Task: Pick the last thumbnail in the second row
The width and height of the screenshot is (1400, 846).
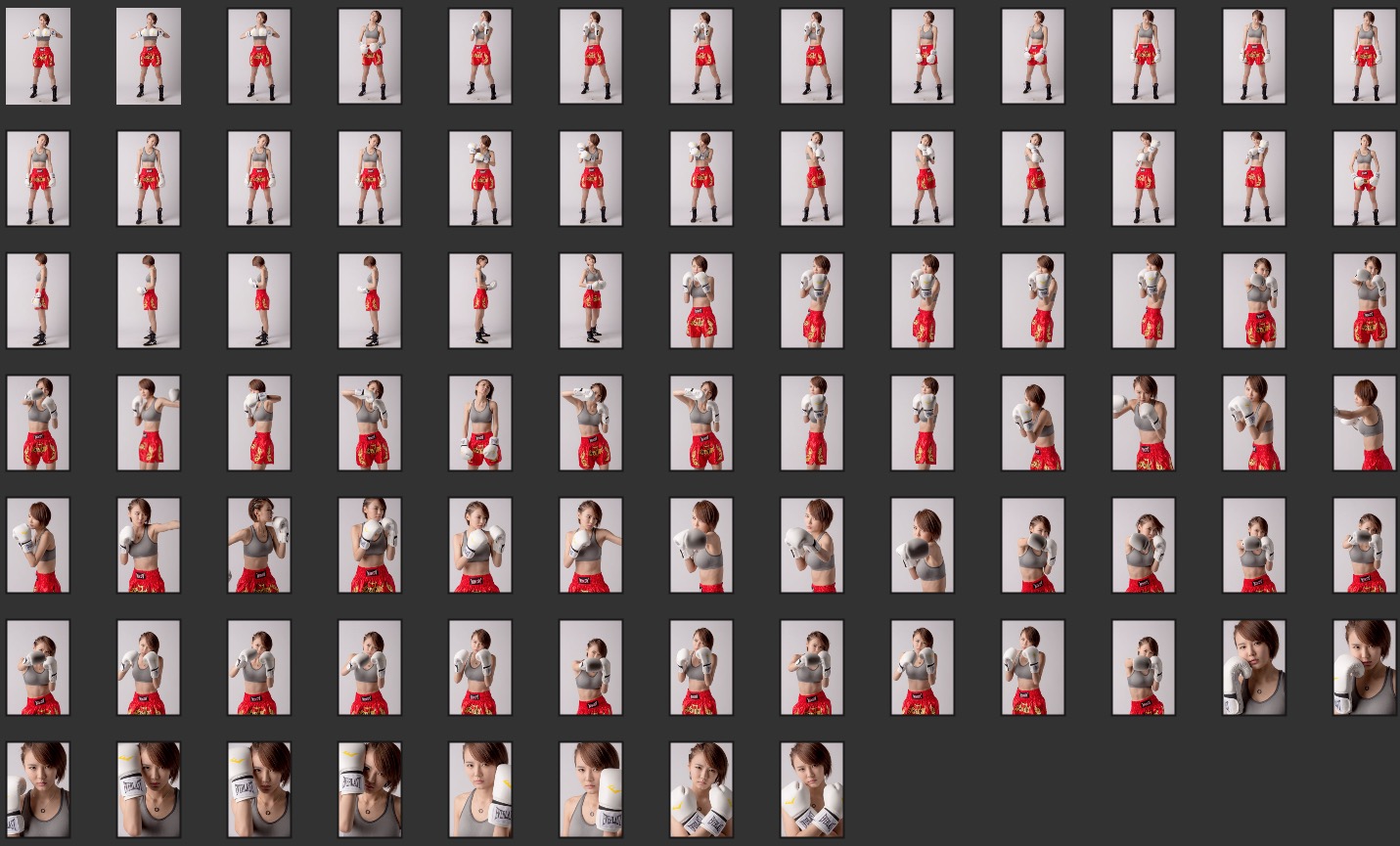Action: point(1364,178)
